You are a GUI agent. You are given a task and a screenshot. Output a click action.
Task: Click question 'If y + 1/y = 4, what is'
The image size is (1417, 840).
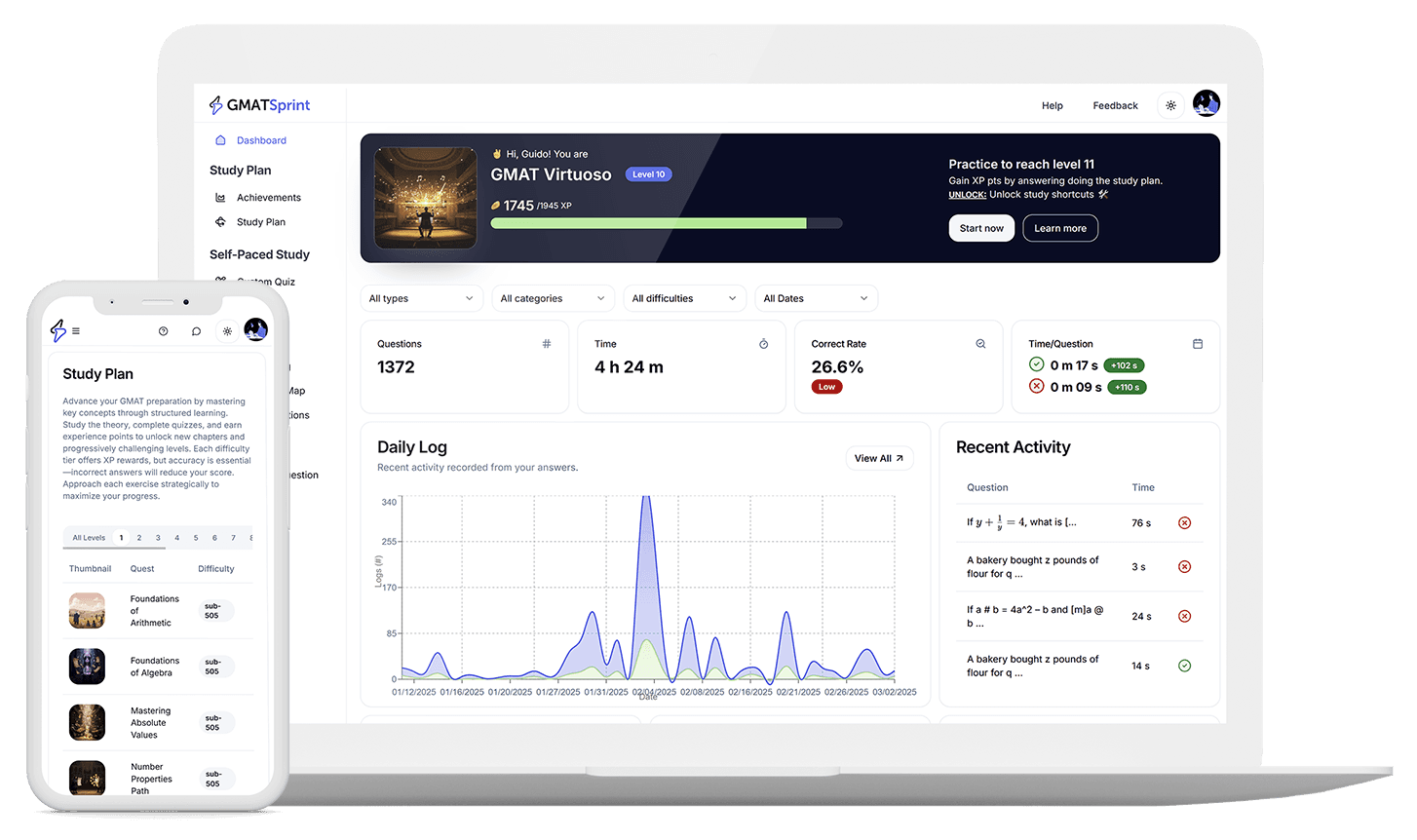[1021, 522]
